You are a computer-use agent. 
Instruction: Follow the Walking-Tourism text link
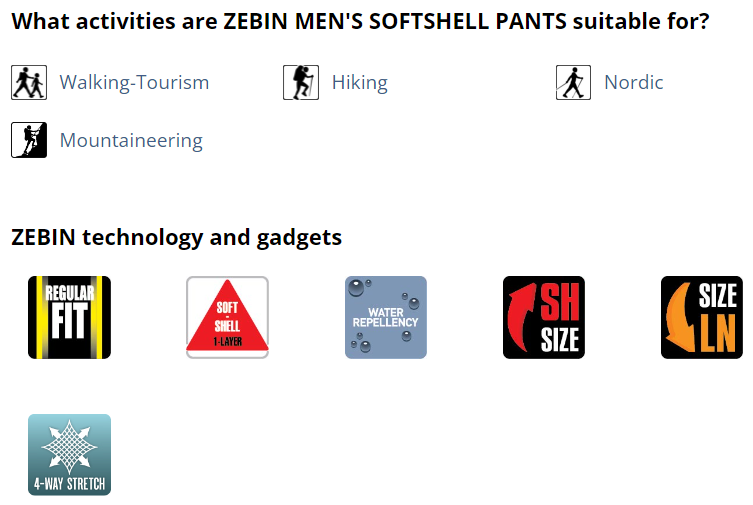[134, 83]
